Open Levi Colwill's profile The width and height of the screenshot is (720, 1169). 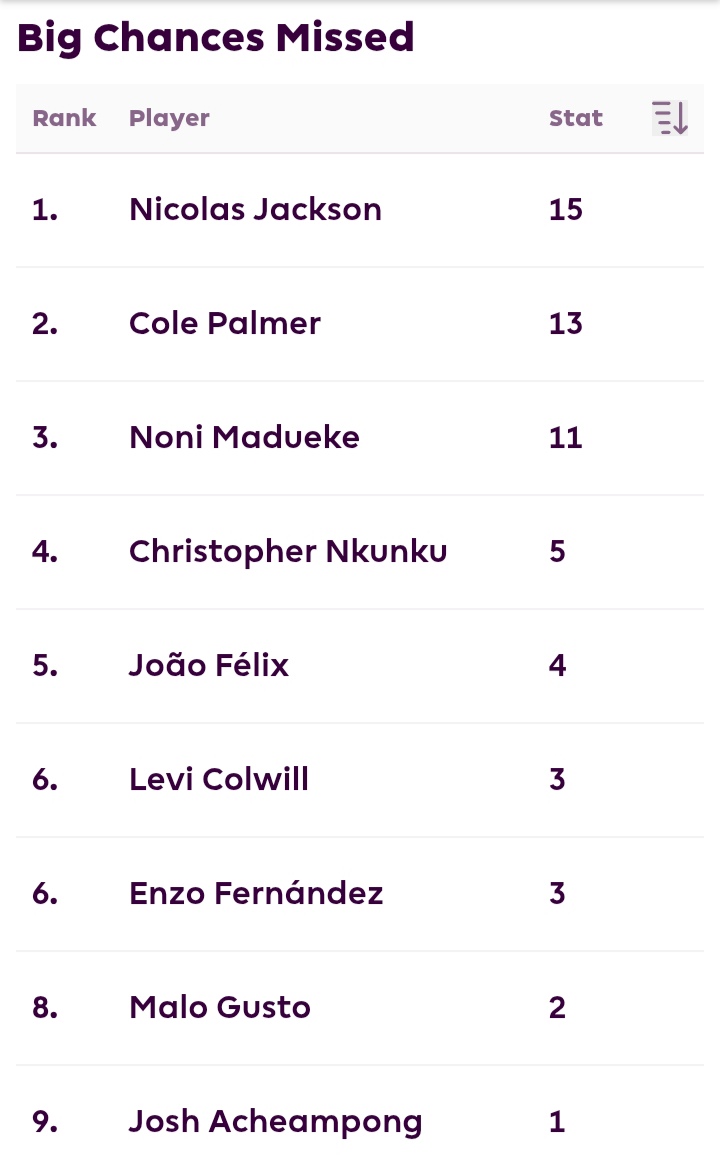pos(219,780)
